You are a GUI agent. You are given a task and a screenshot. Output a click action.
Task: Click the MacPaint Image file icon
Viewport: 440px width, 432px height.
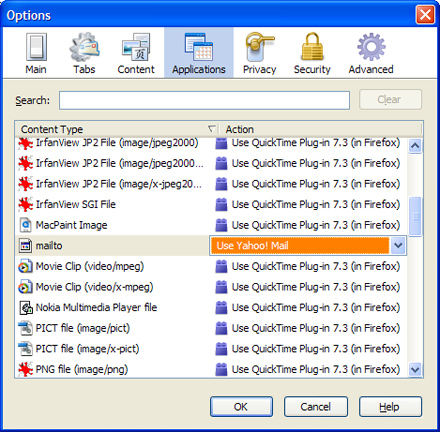click(25, 225)
